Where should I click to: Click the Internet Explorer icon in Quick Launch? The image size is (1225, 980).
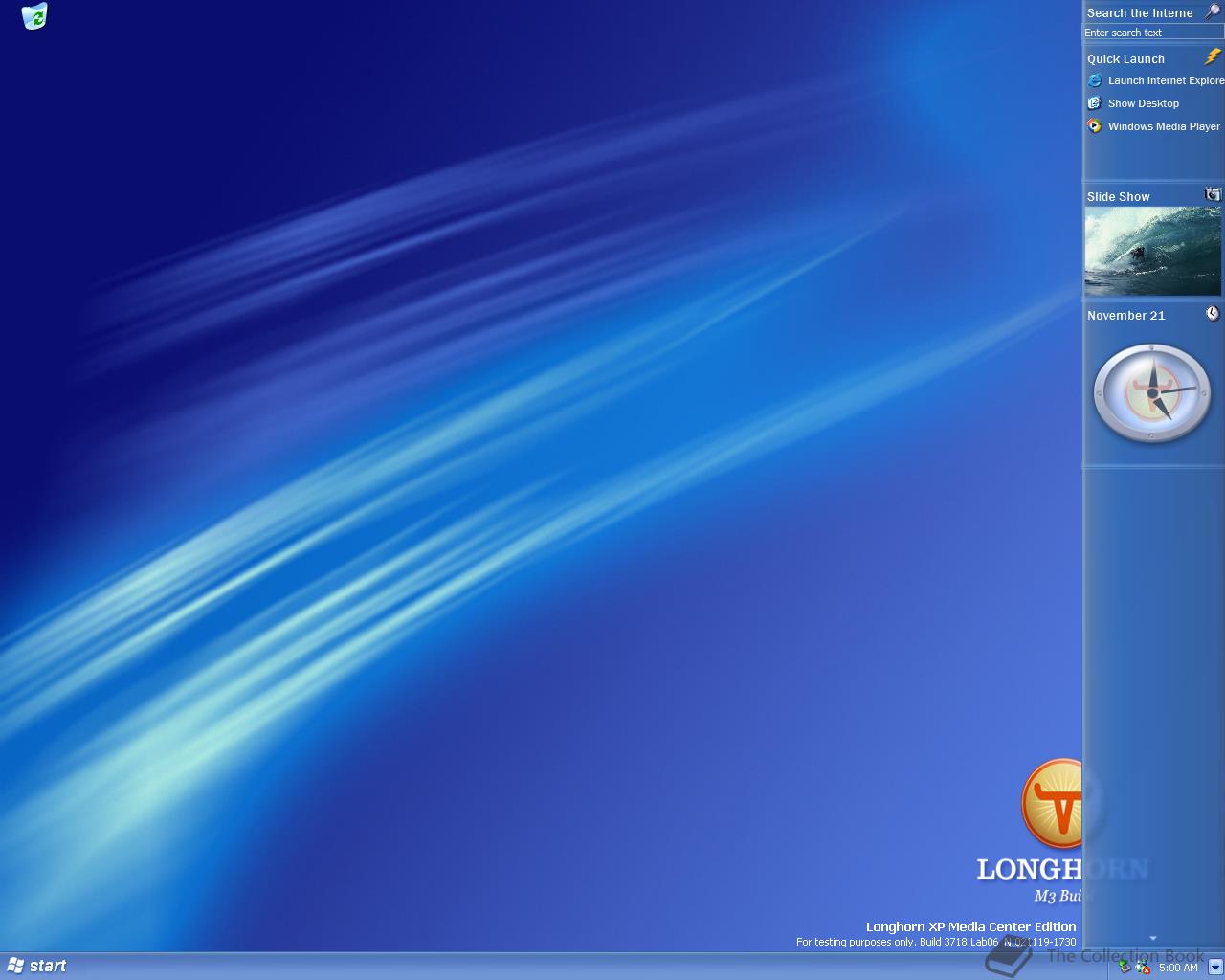pyautogui.click(x=1095, y=80)
